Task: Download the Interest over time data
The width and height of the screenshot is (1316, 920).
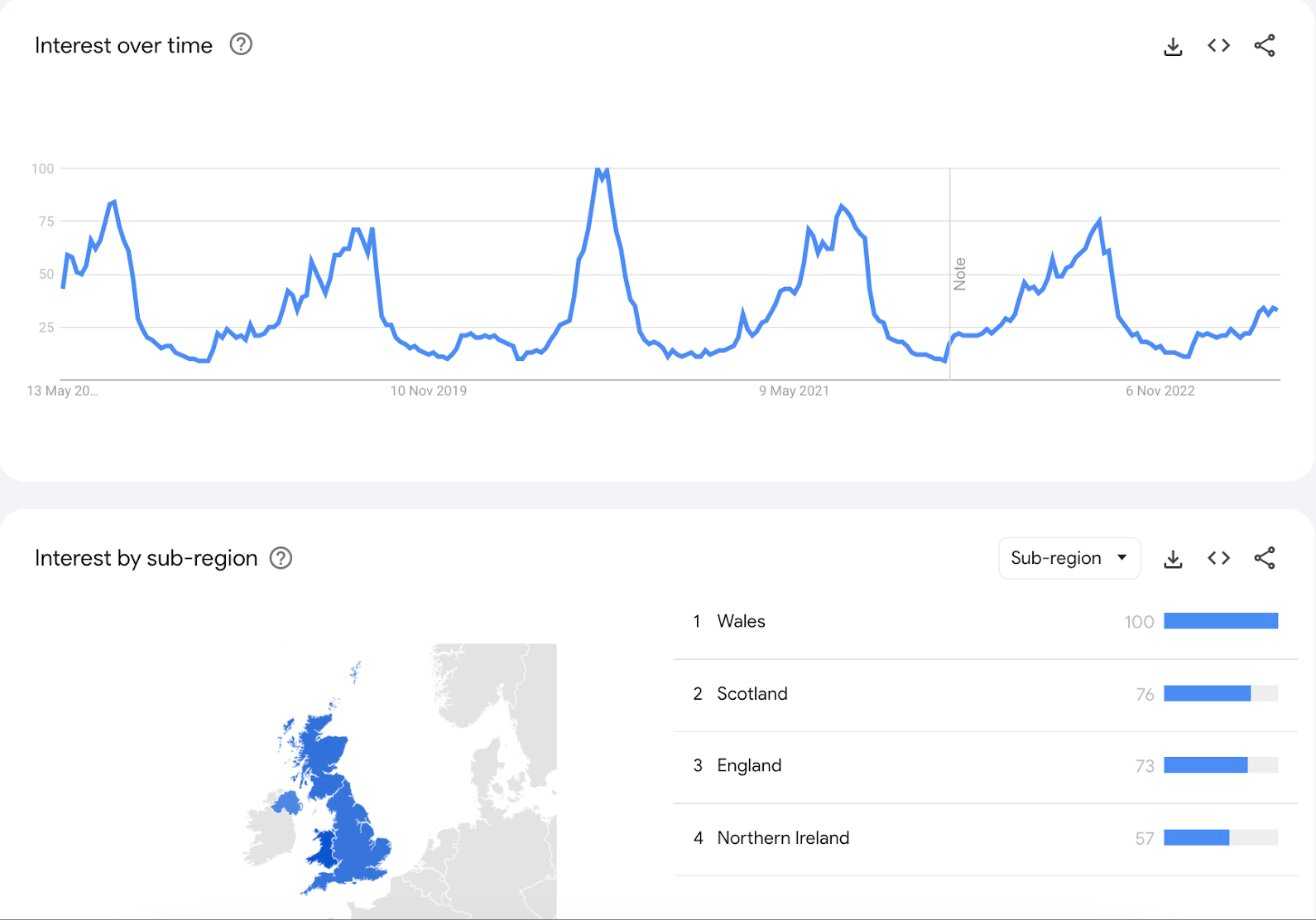Action: (1173, 46)
